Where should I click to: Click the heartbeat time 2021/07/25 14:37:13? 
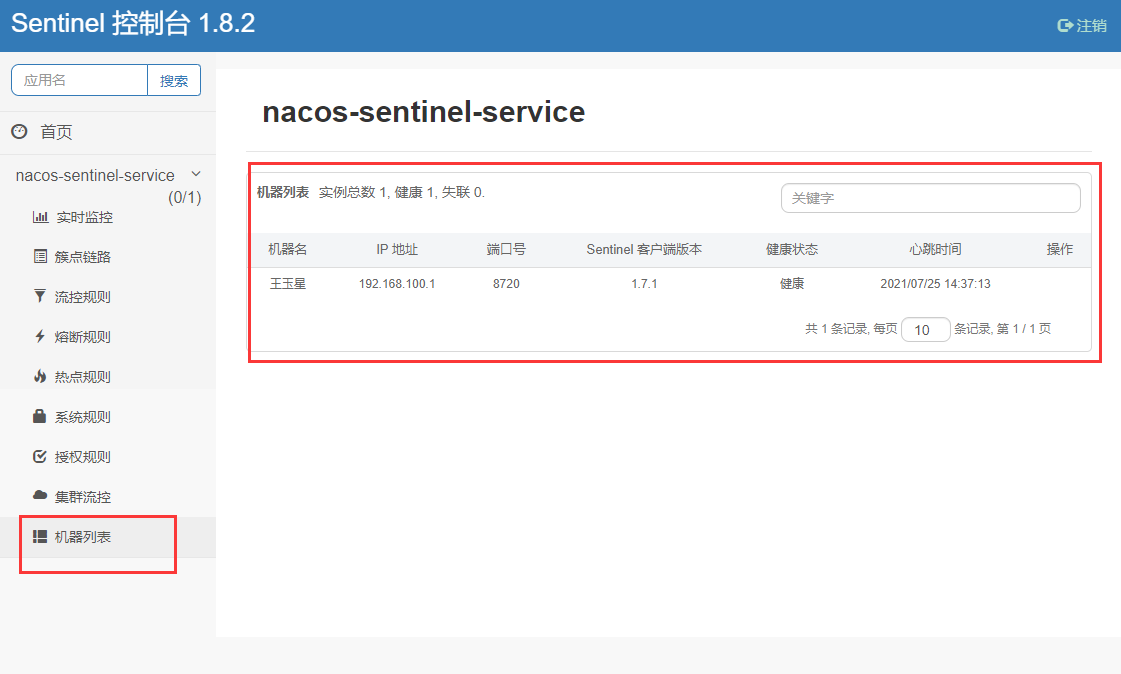click(x=935, y=284)
